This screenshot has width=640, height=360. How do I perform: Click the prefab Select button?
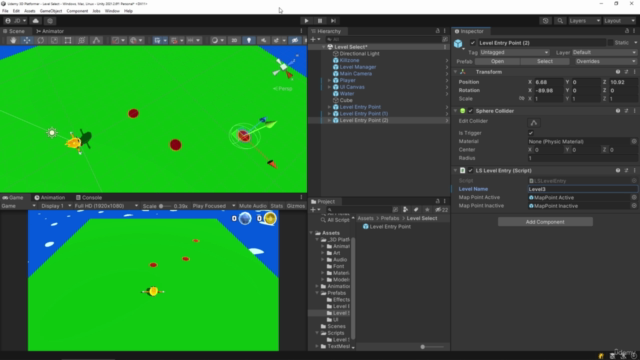click(544, 61)
